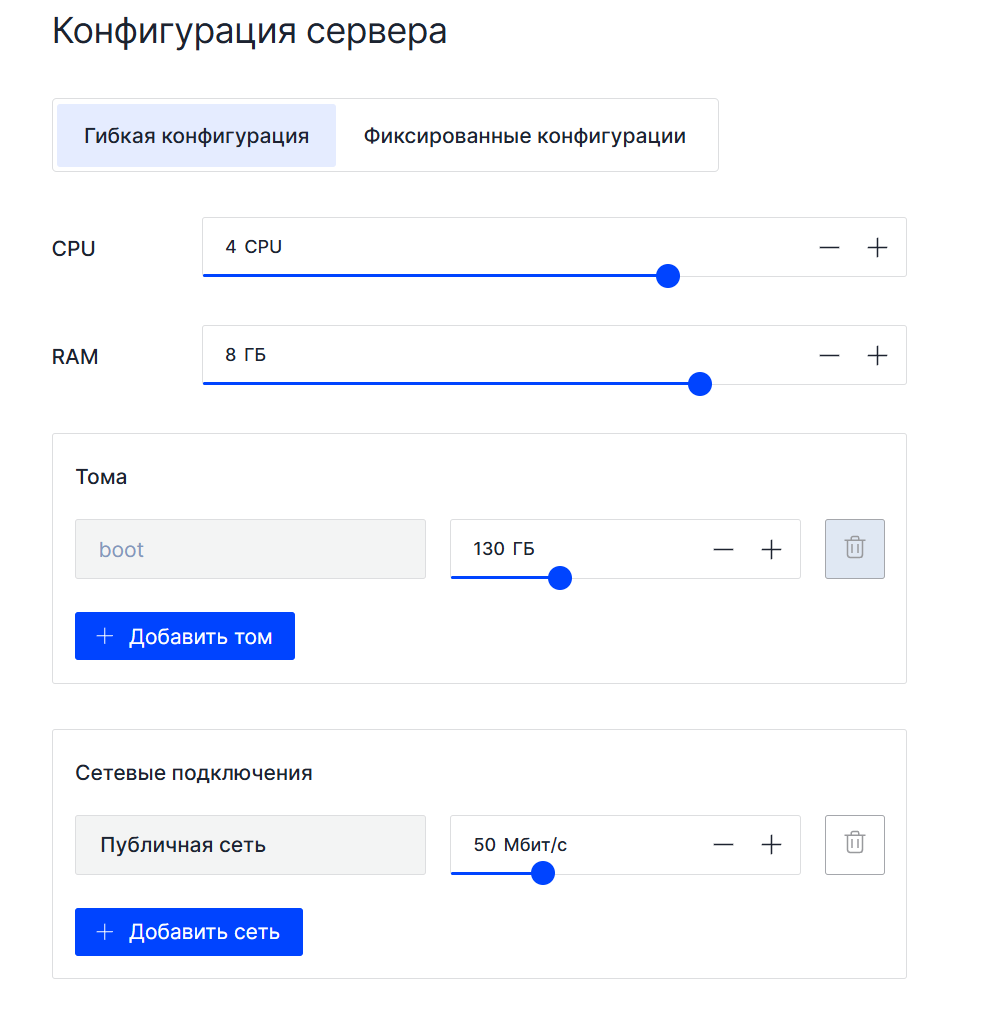The width and height of the screenshot is (982, 1034).
Task: Delete the boot volume trash icon
Action: click(x=855, y=549)
